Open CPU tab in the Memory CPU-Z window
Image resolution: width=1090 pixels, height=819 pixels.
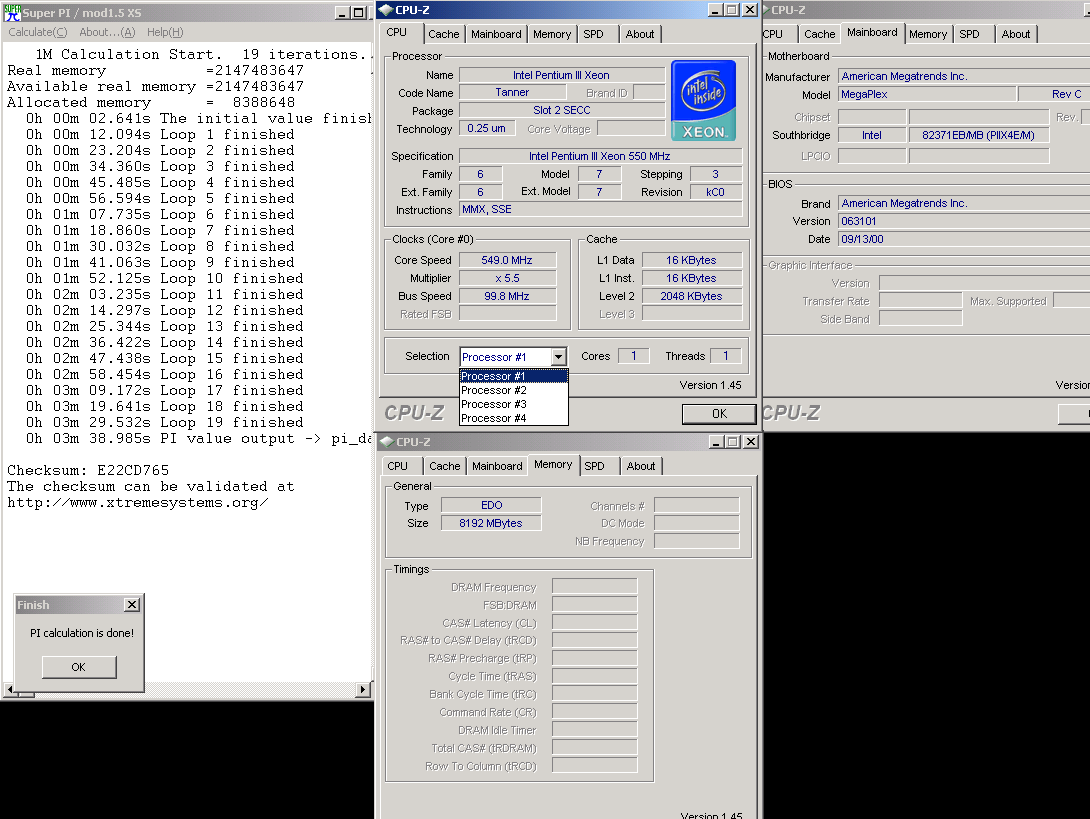tap(398, 466)
